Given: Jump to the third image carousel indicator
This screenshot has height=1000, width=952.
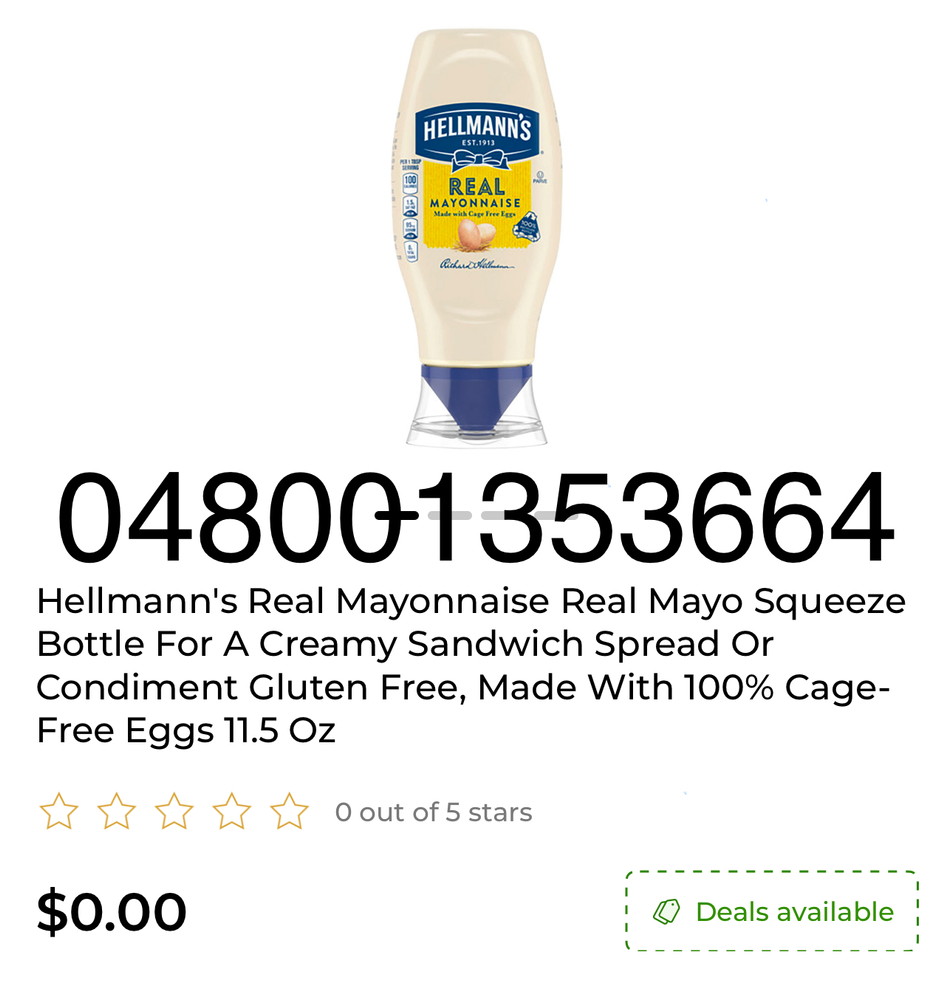Looking at the screenshot, I should tap(503, 515).
